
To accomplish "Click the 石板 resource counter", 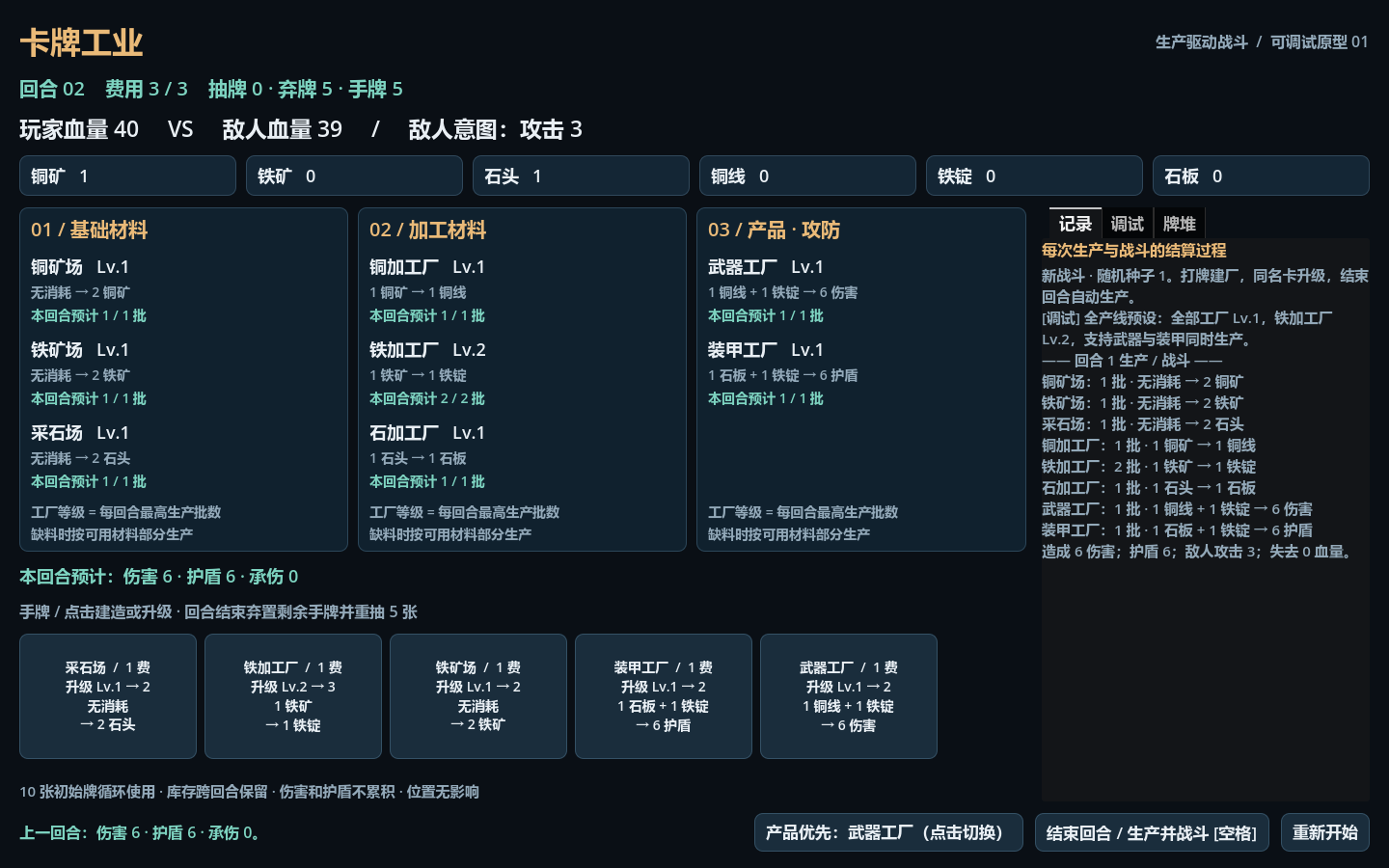I will [x=1261, y=176].
